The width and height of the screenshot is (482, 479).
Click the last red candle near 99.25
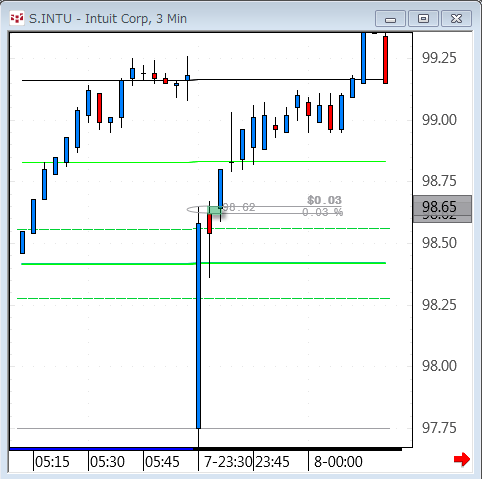tap(385, 60)
